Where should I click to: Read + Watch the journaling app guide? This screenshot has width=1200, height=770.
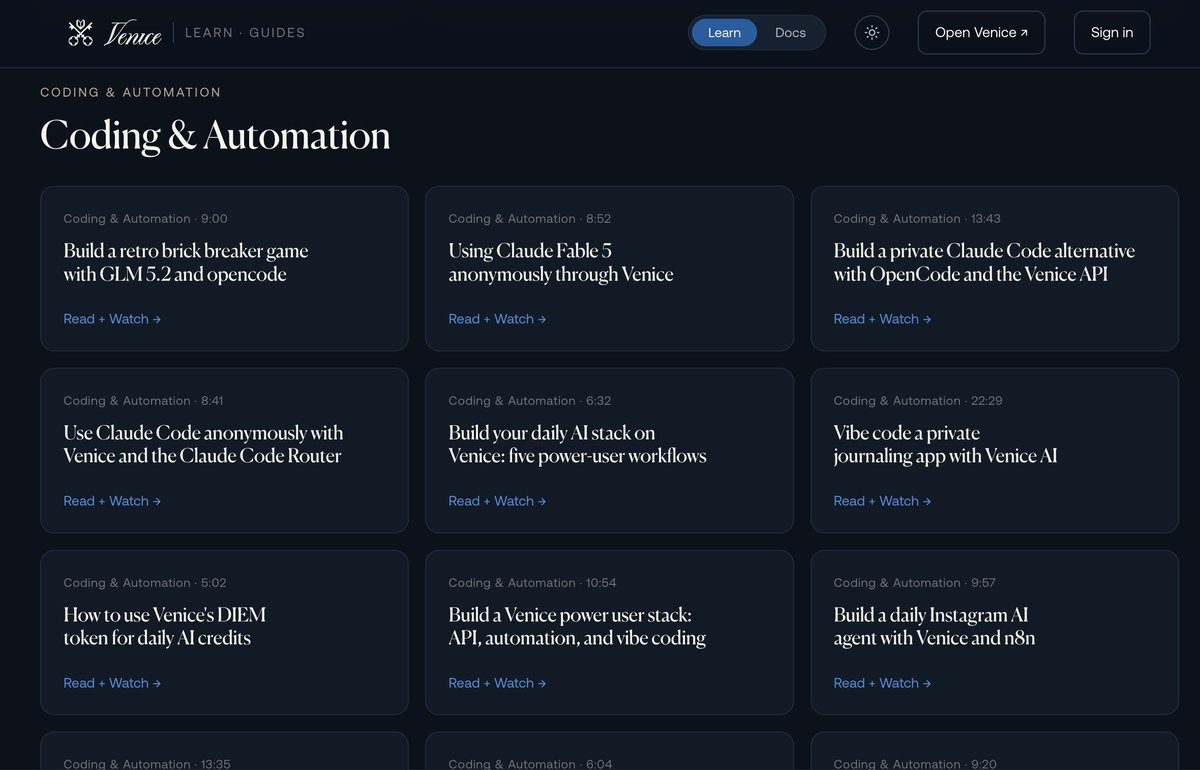pyautogui.click(x=882, y=501)
